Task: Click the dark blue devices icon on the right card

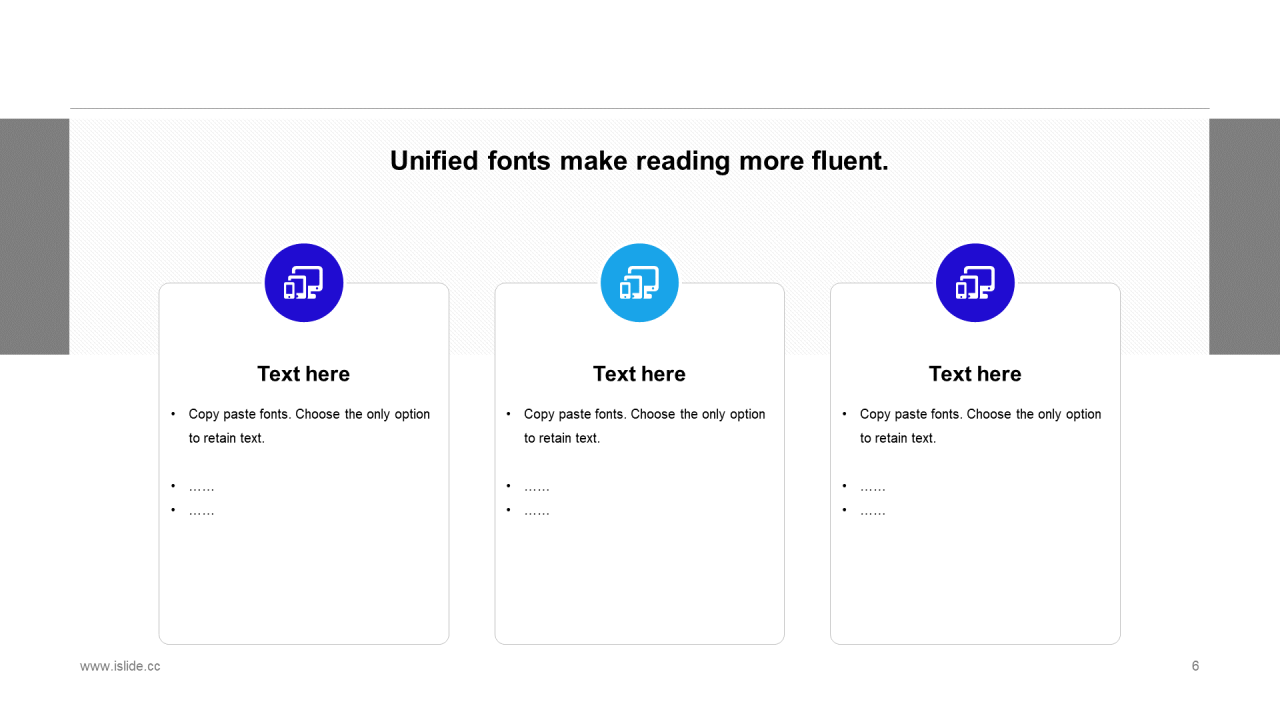Action: pyautogui.click(x=975, y=283)
